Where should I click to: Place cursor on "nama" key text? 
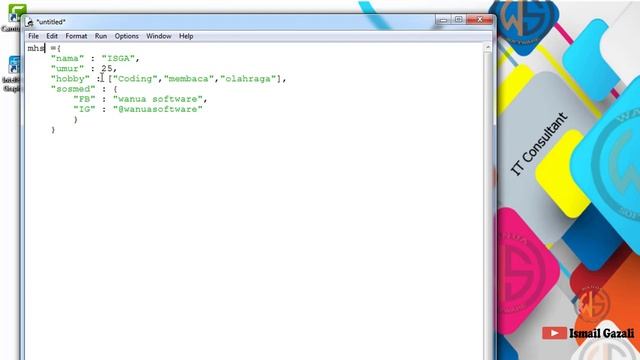pos(67,58)
